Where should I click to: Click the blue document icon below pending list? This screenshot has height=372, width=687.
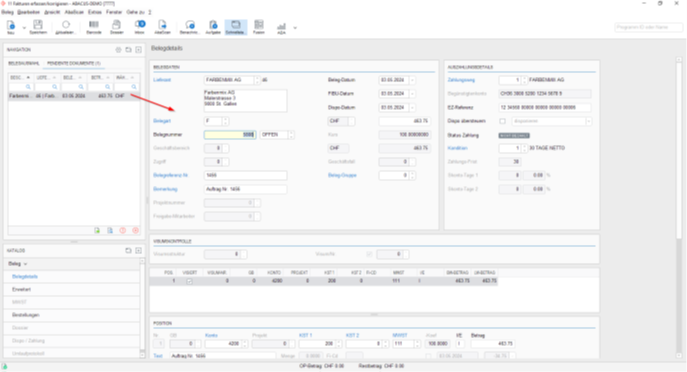pos(110,230)
